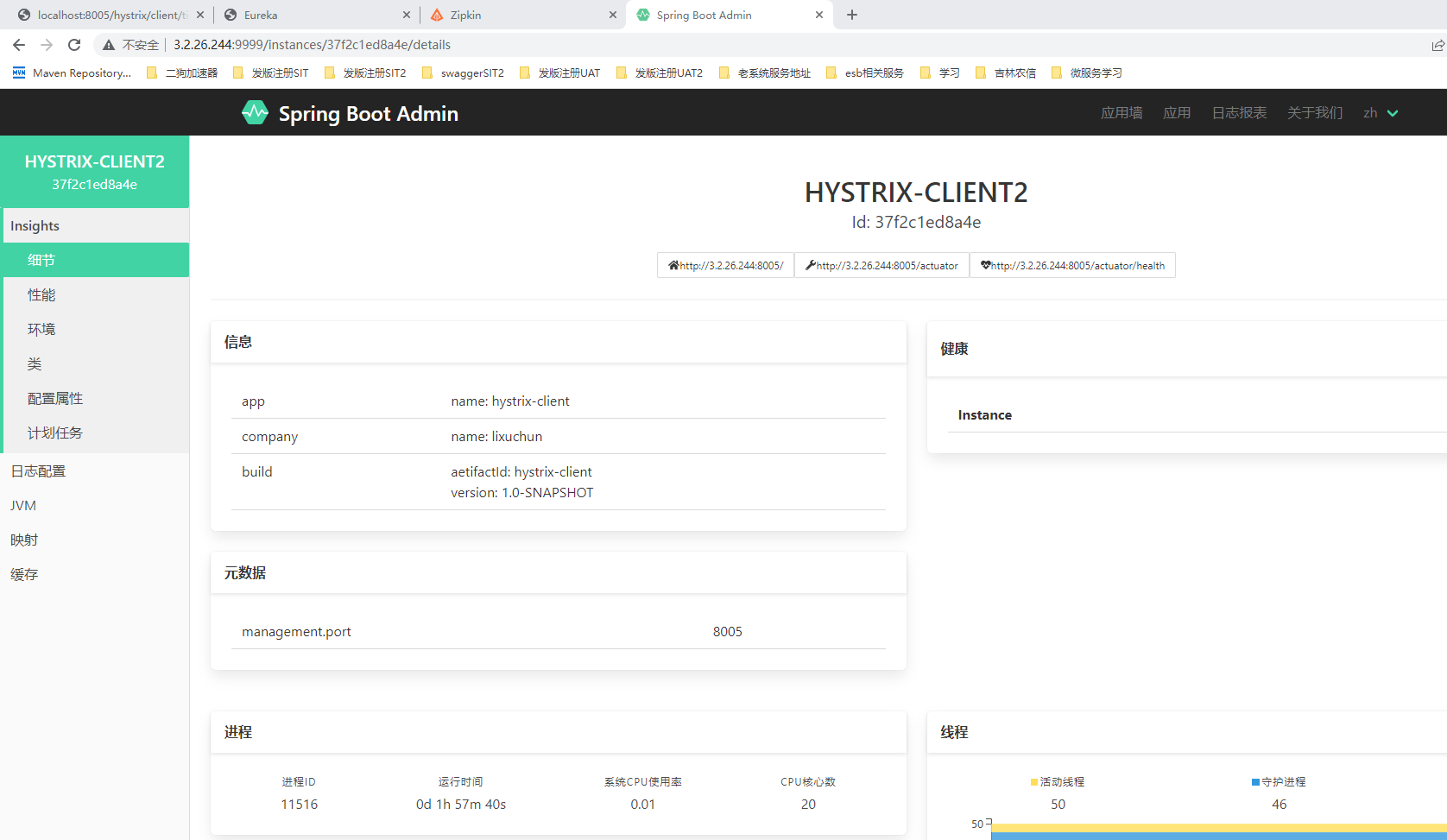This screenshot has width=1447, height=840.
Task: Click the management.port value 8005
Action: [x=728, y=632]
